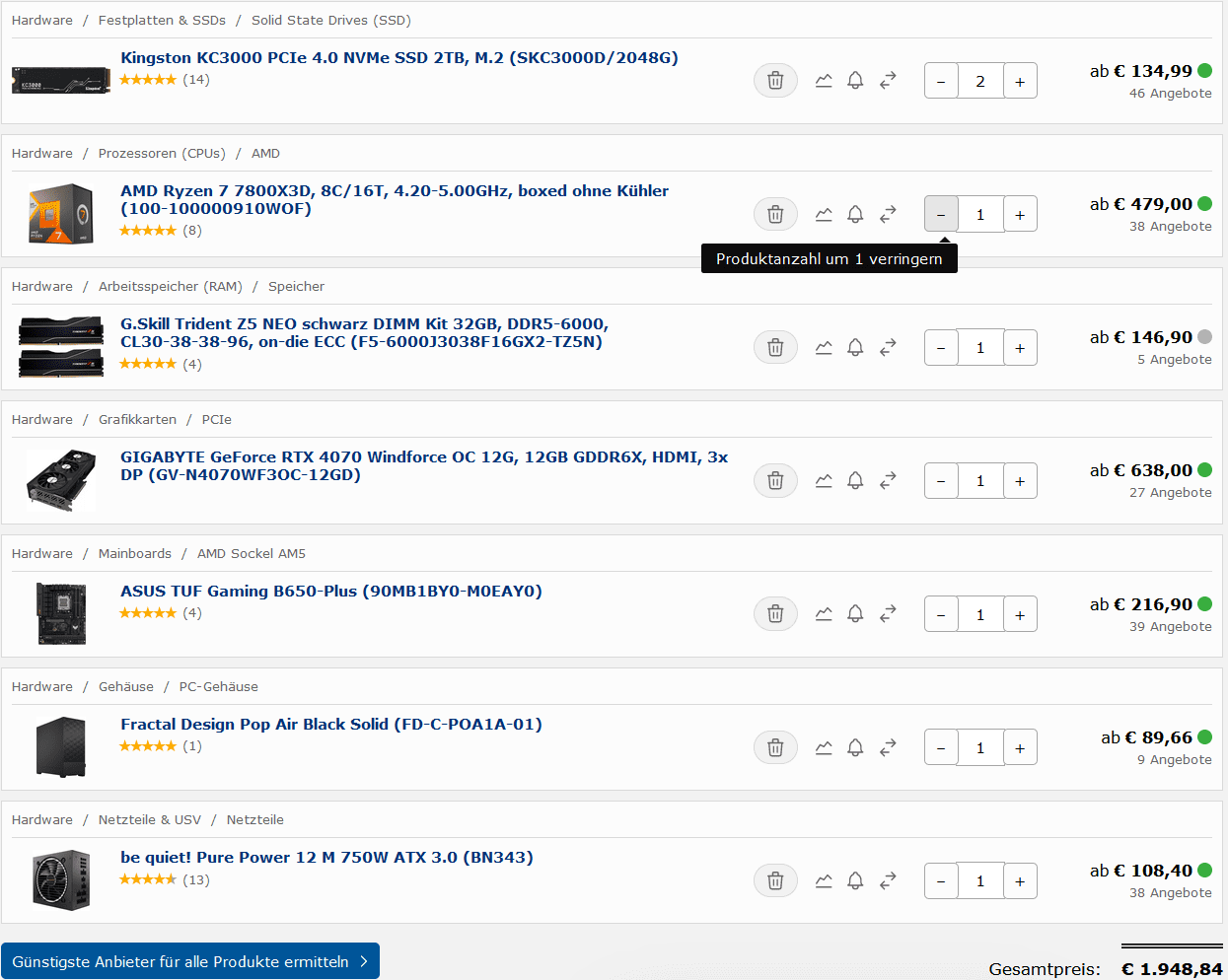The image size is (1228, 980).
Task: Click ASUS TUF mainboard product thumbnail
Action: (x=61, y=613)
